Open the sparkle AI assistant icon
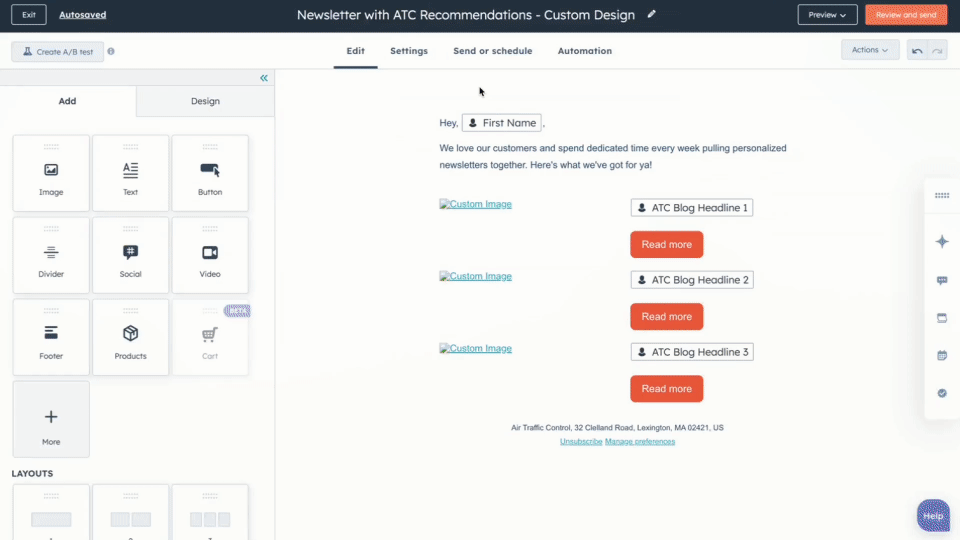 tap(941, 242)
